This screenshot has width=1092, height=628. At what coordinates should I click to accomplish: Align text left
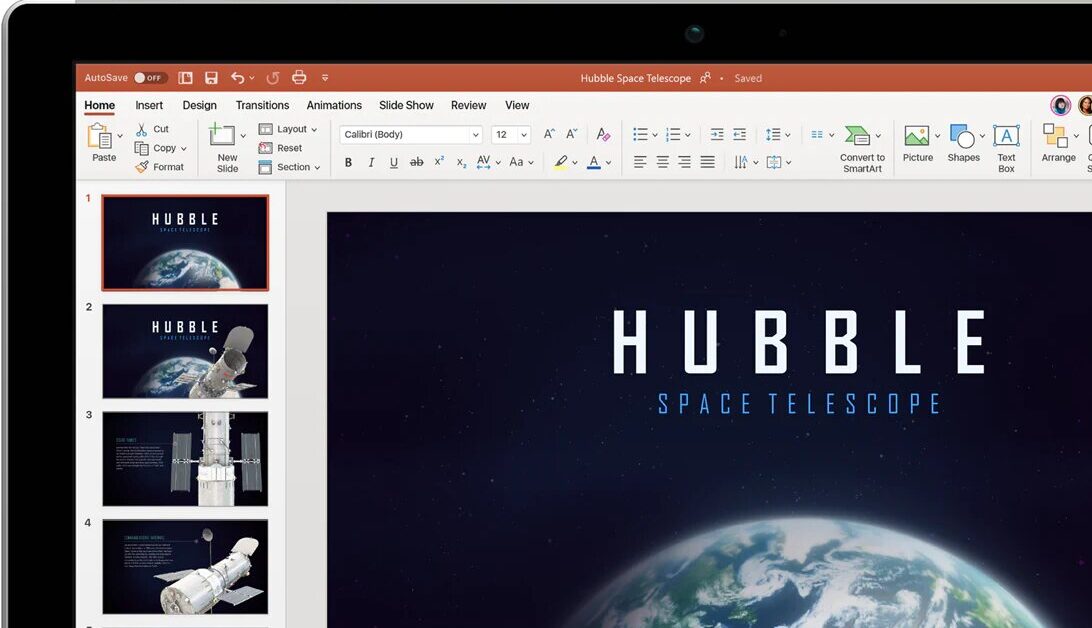(x=640, y=162)
